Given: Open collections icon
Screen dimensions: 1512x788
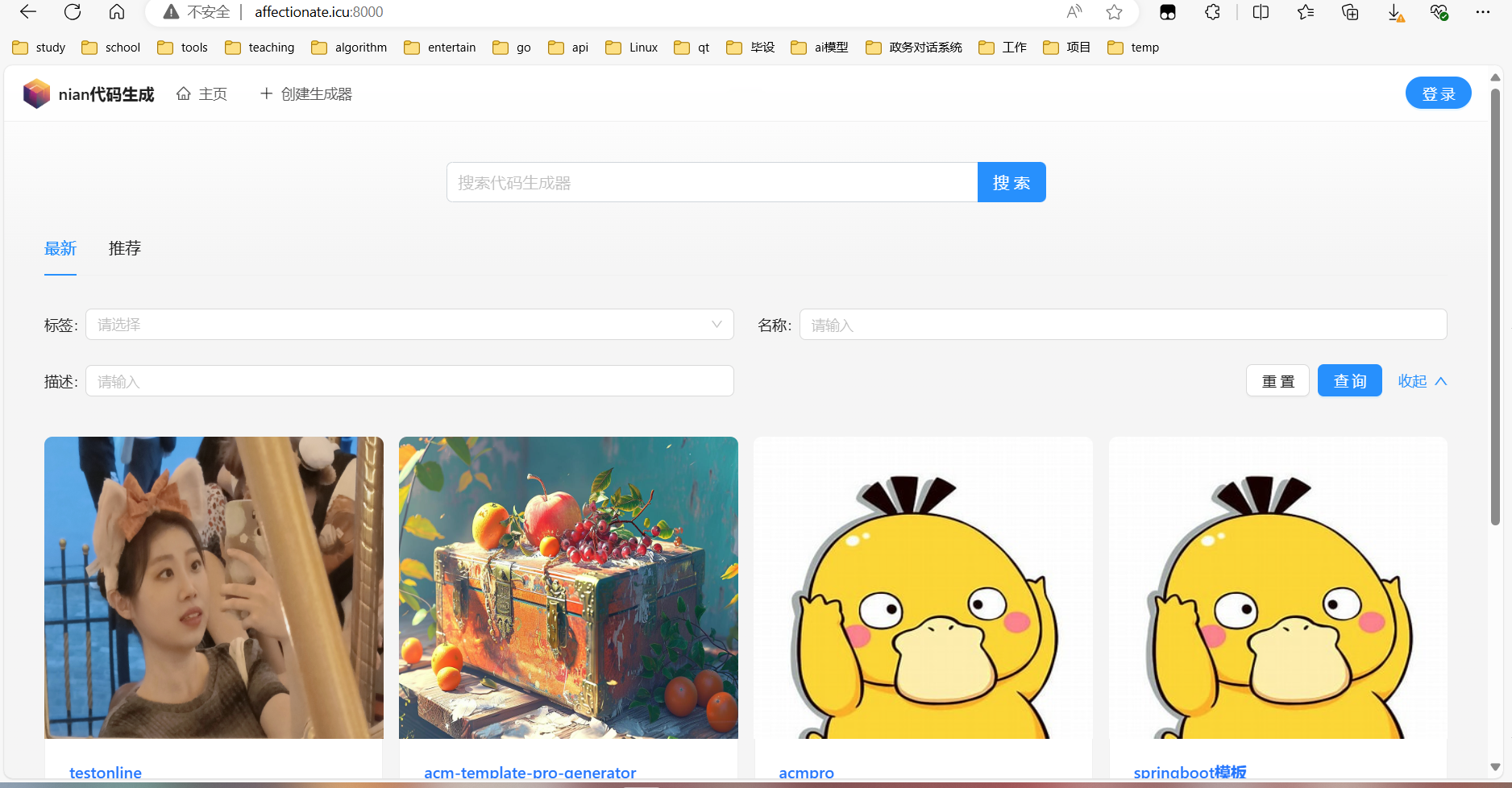Looking at the screenshot, I should coord(1350,12).
